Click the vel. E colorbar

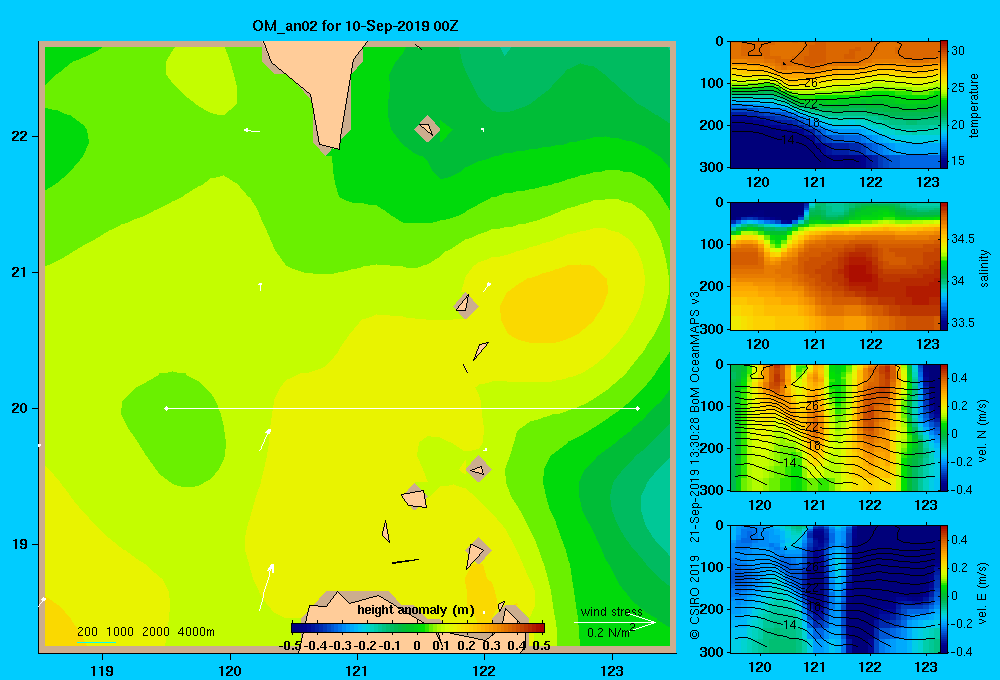943,589
